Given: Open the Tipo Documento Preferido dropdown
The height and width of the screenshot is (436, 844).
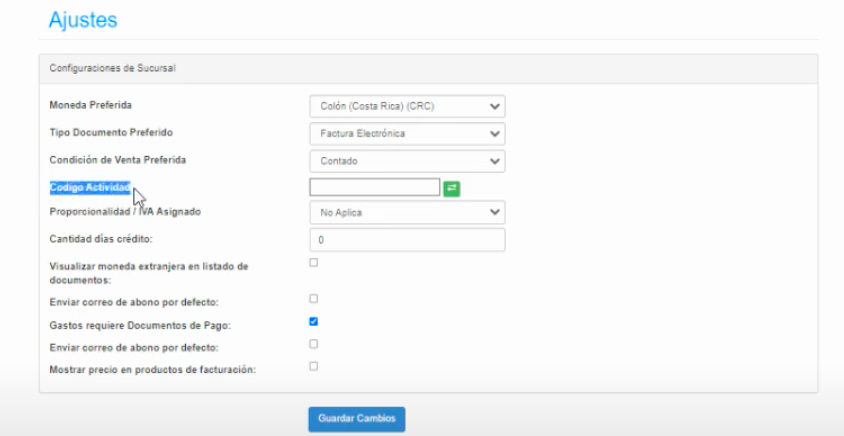Looking at the screenshot, I should click(x=407, y=133).
